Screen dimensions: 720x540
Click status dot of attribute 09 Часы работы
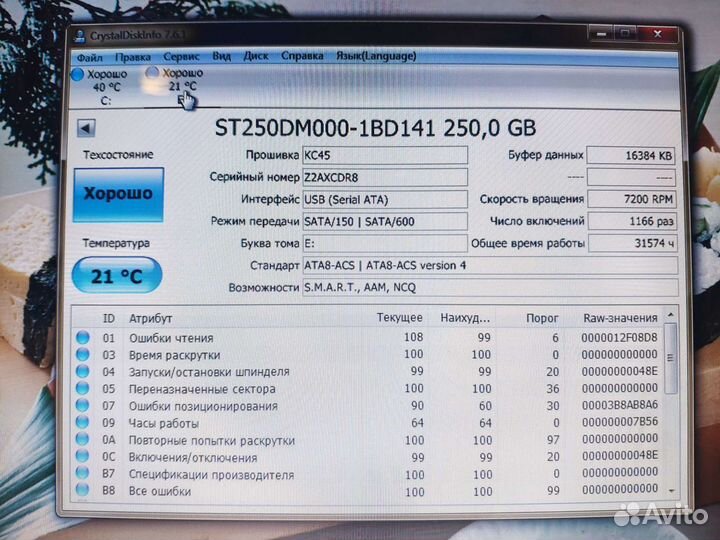(83, 422)
